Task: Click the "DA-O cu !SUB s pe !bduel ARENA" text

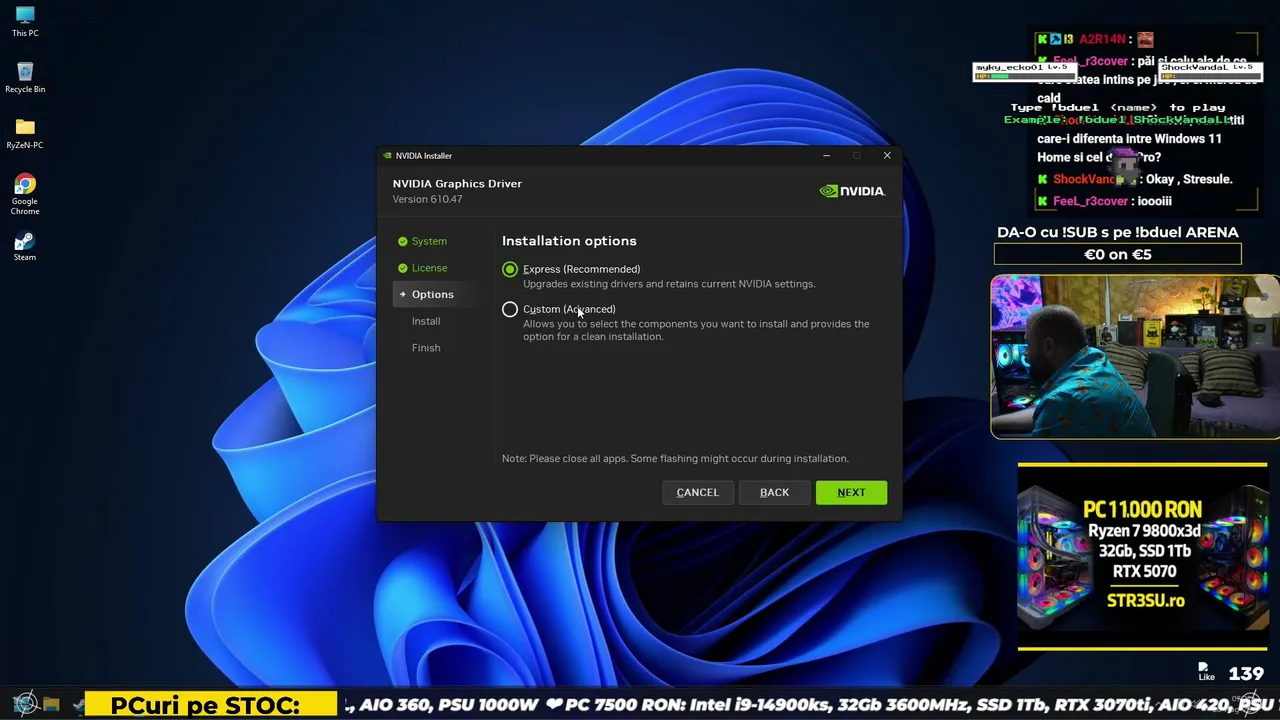Action: [x=1118, y=232]
